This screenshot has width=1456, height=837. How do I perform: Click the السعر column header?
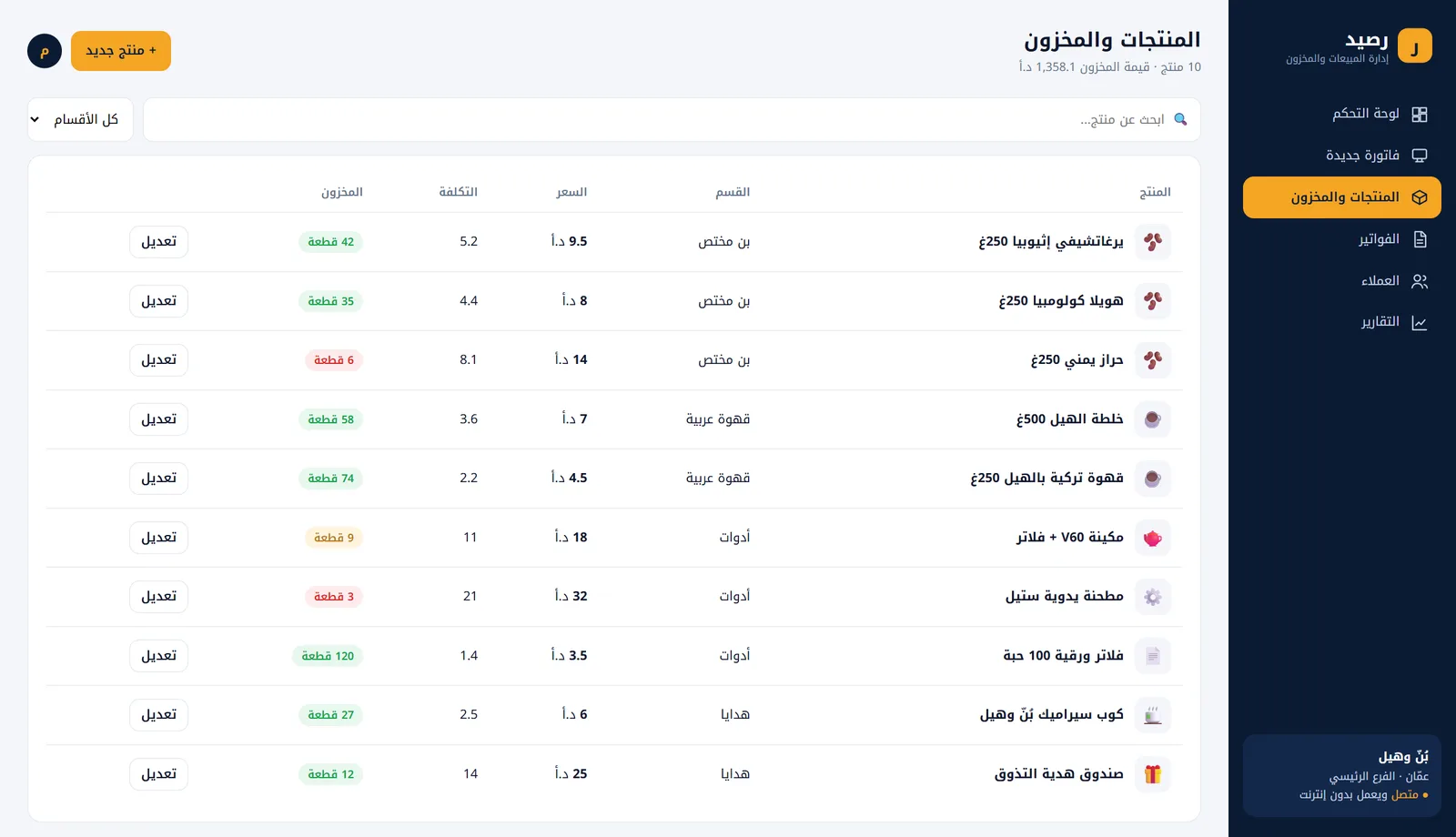pos(571,192)
